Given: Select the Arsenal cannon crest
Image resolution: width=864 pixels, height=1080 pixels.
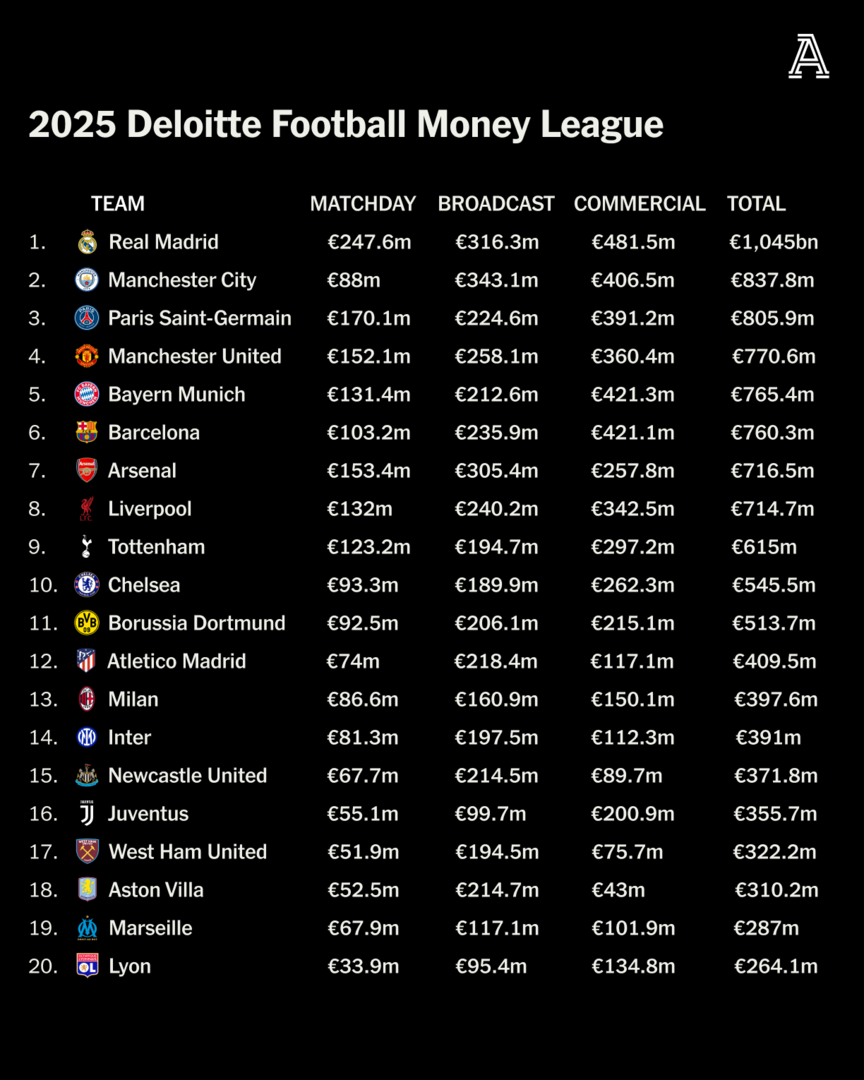Looking at the screenshot, I should tap(87, 470).
